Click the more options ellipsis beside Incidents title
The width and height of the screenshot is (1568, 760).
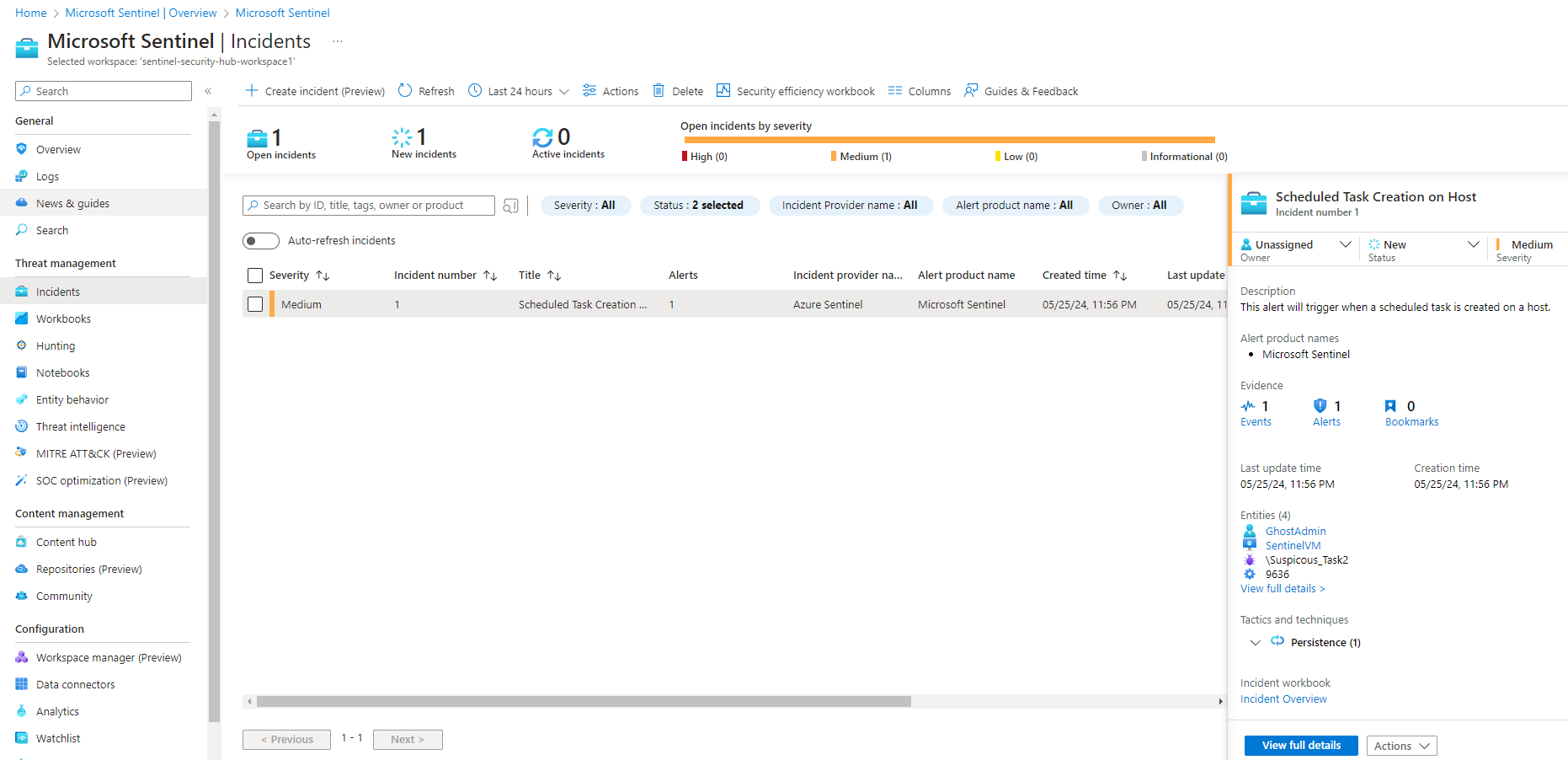[338, 41]
